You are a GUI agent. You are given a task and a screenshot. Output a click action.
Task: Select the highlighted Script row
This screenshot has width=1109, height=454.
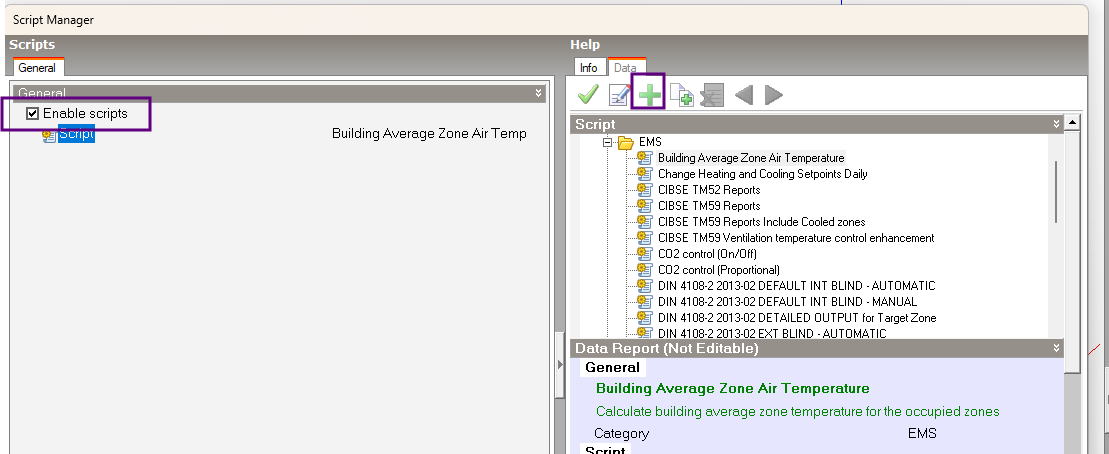pyautogui.click(x=76, y=134)
